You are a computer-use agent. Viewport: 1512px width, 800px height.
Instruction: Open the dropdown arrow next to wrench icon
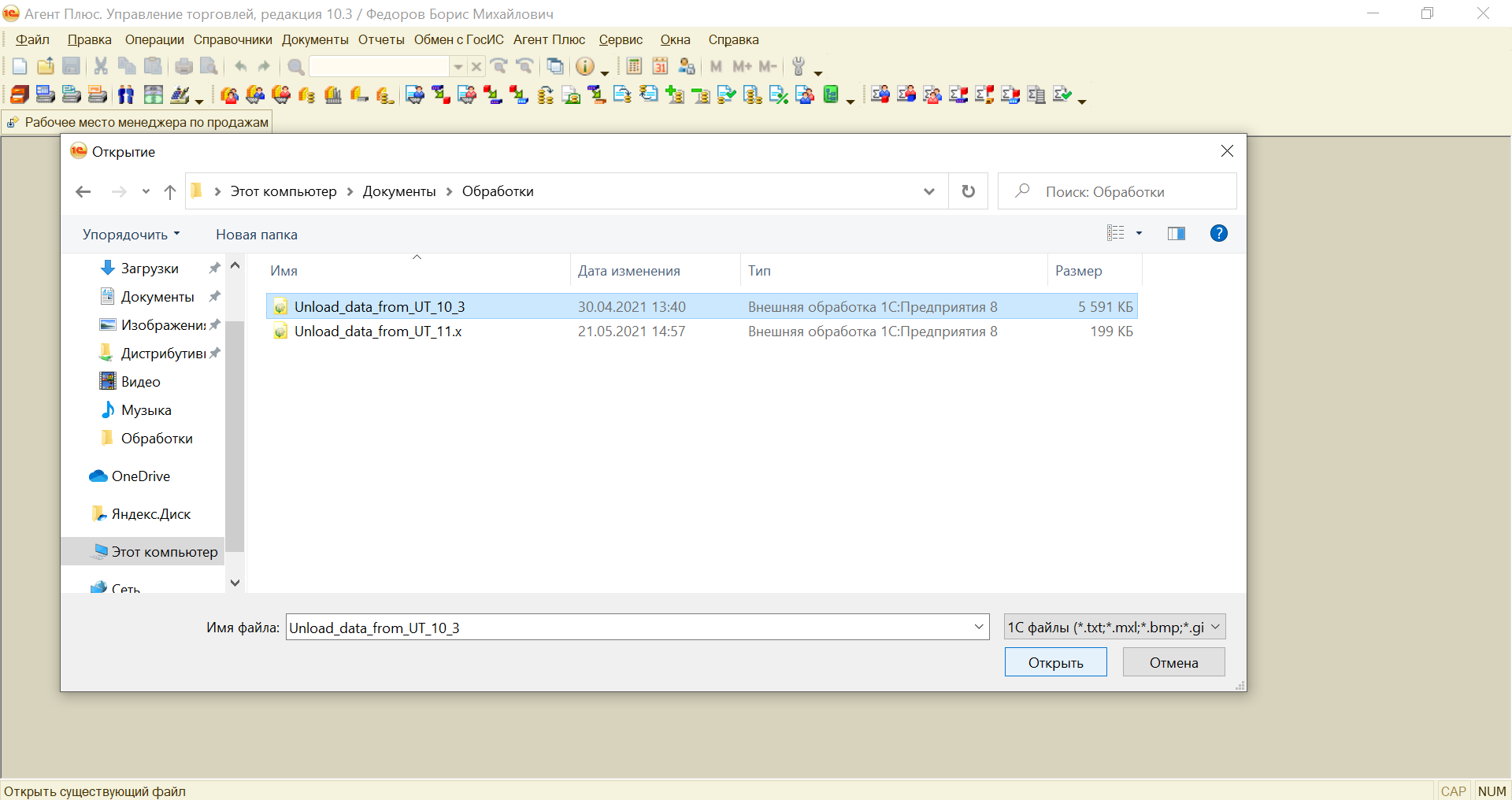pyautogui.click(x=818, y=72)
